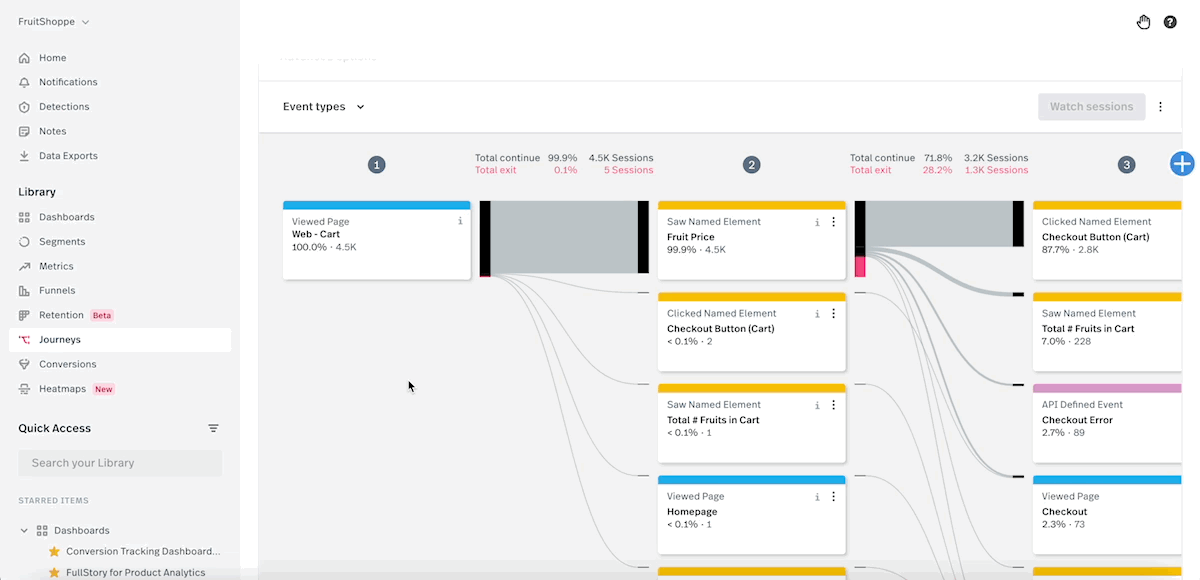Open Retention Beta section

(x=120, y=315)
